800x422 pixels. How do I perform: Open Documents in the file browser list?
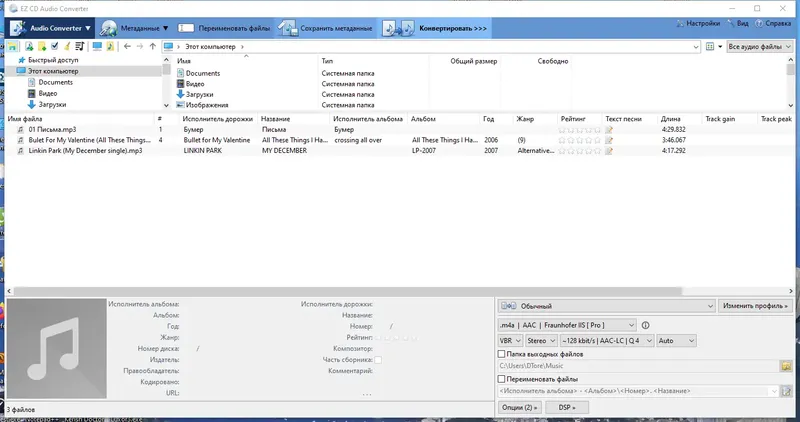pyautogui.click(x=203, y=73)
